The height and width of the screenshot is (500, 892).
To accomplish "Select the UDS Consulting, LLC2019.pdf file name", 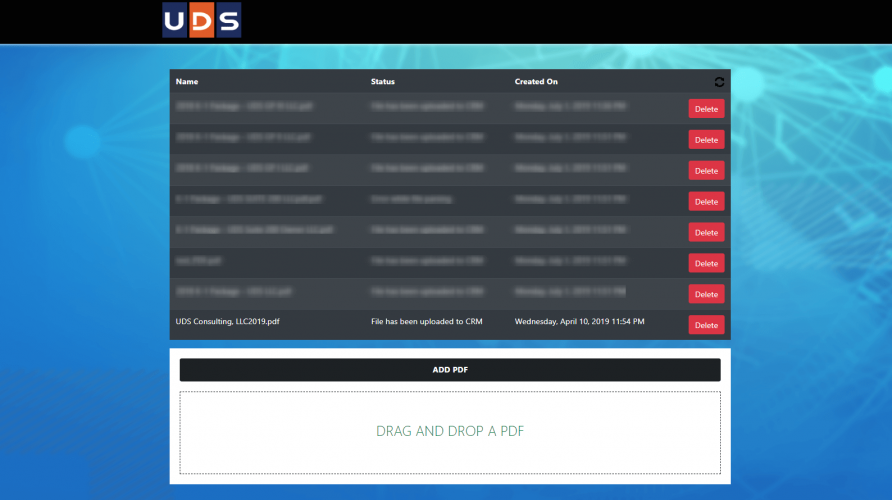I will (228, 321).
